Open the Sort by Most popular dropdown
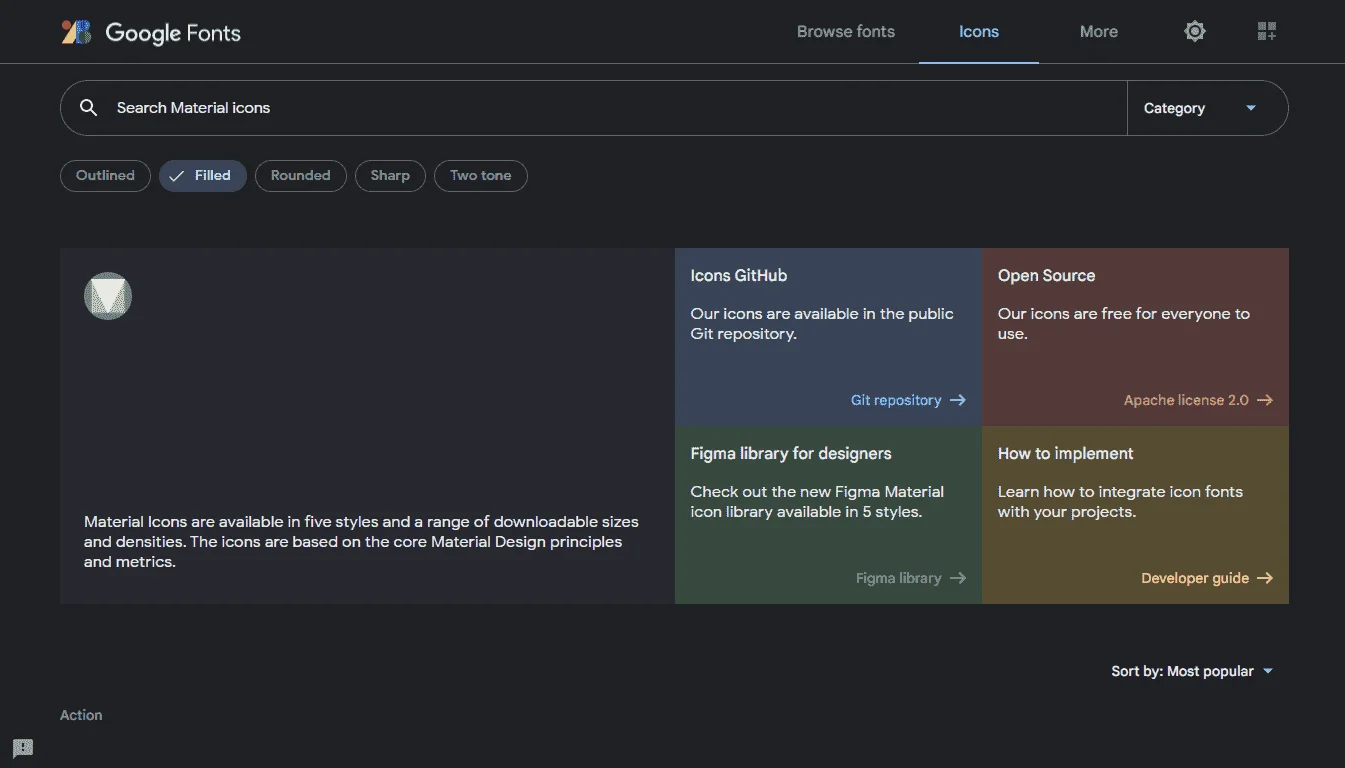1345x768 pixels. pos(1192,671)
